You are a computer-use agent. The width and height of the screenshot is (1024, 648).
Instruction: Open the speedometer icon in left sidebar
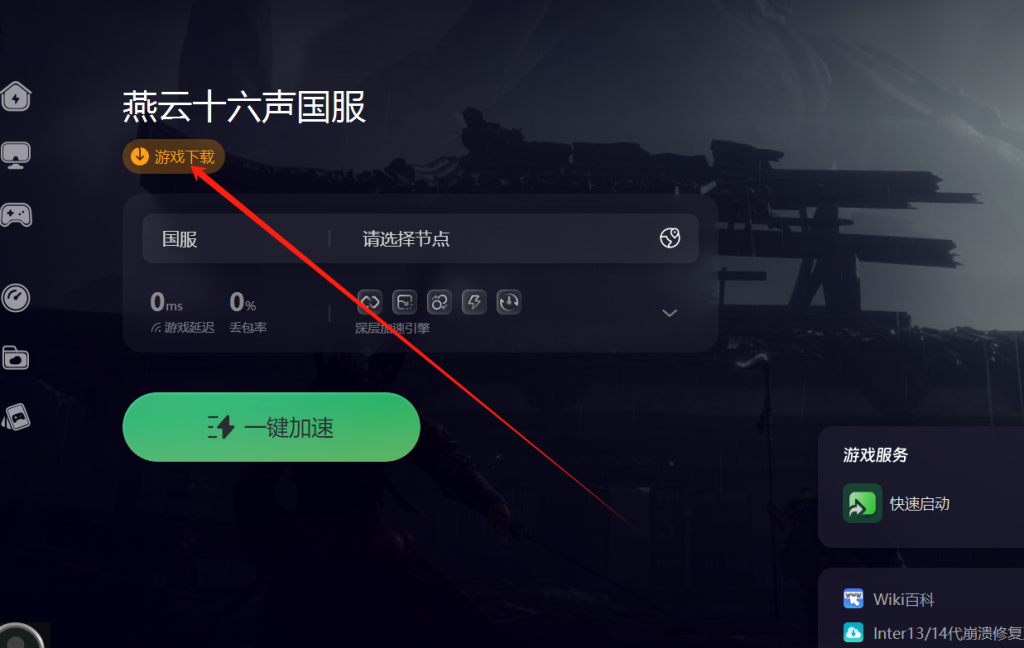tap(16, 298)
